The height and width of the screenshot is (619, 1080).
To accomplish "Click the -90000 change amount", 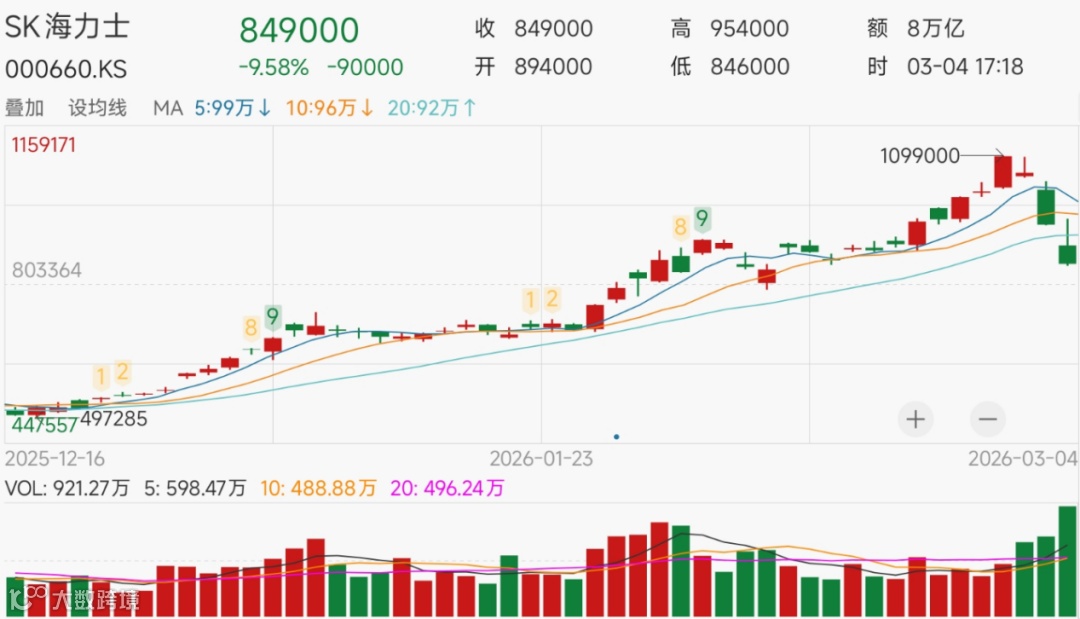I will (365, 67).
